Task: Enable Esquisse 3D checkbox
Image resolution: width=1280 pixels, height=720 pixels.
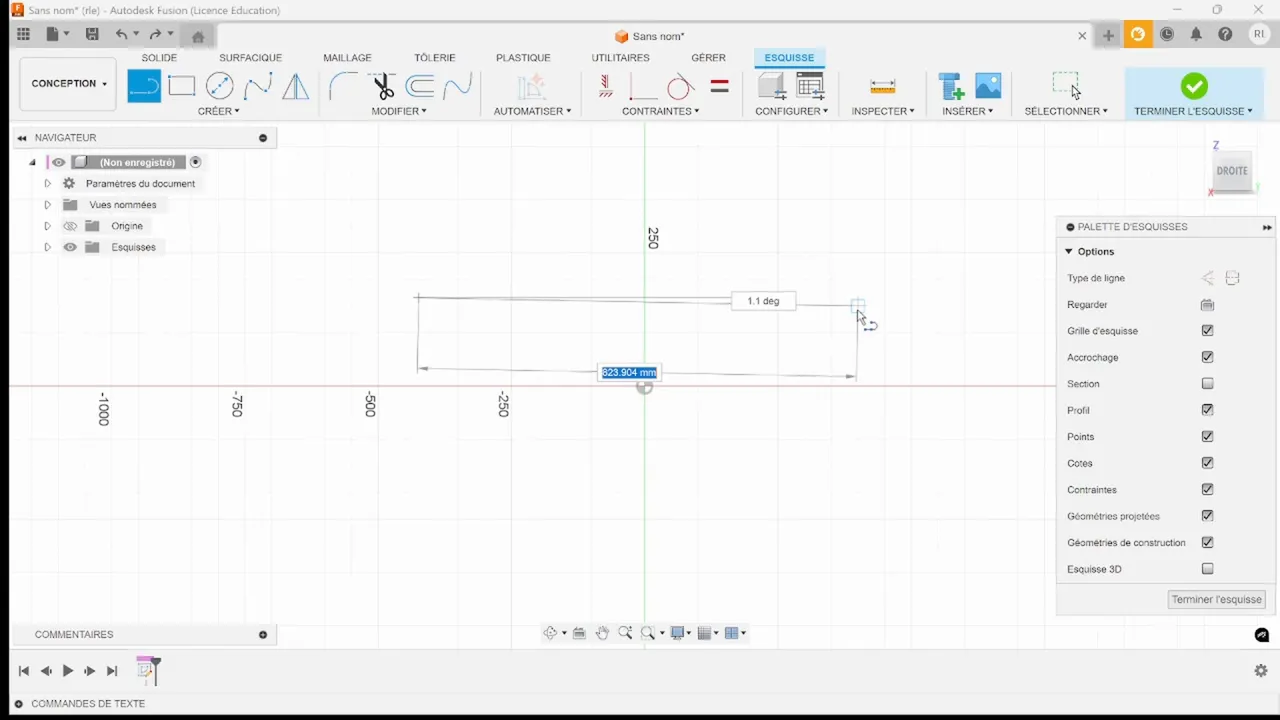Action: pyautogui.click(x=1207, y=569)
